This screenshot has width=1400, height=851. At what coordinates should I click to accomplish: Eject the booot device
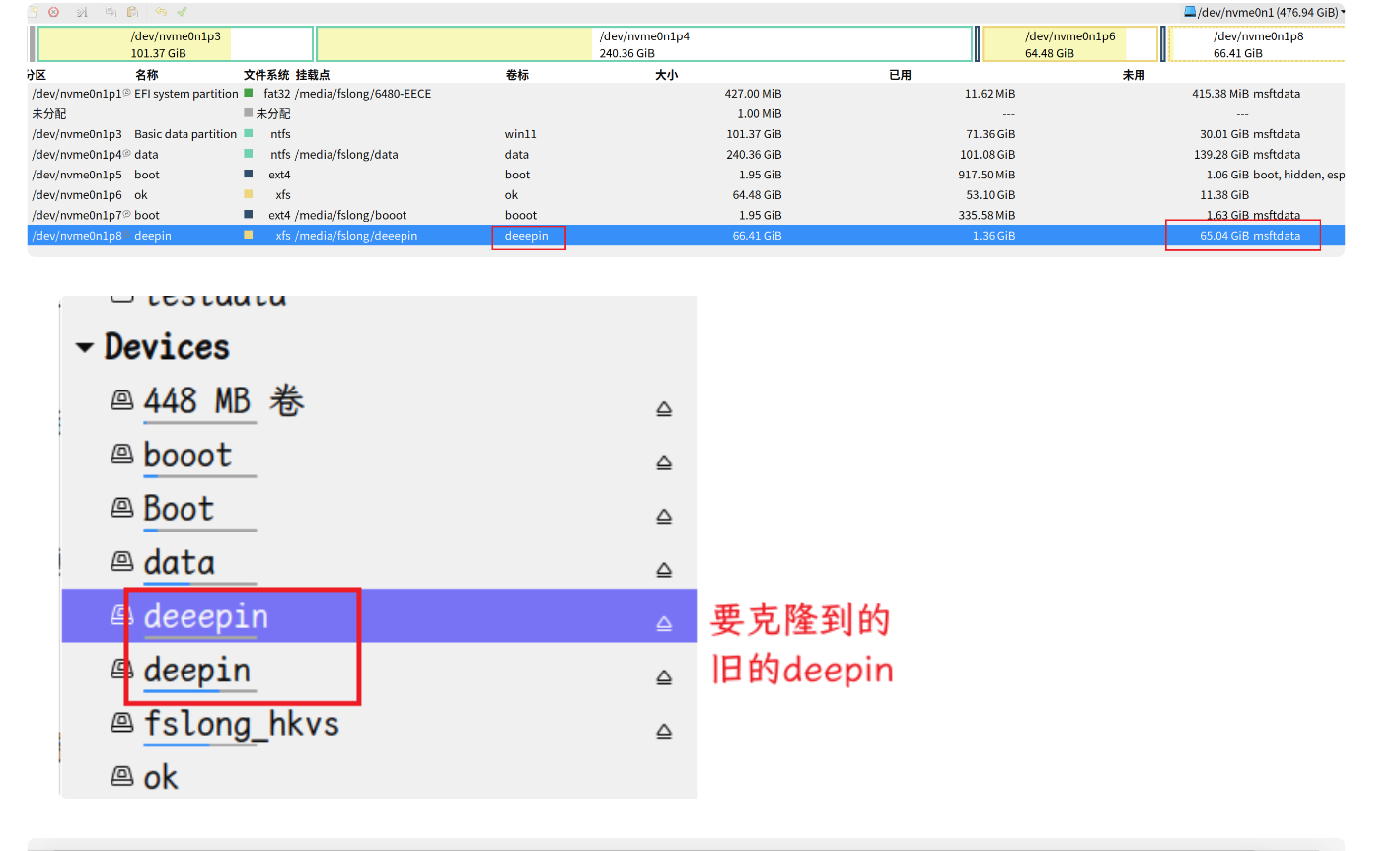click(664, 462)
